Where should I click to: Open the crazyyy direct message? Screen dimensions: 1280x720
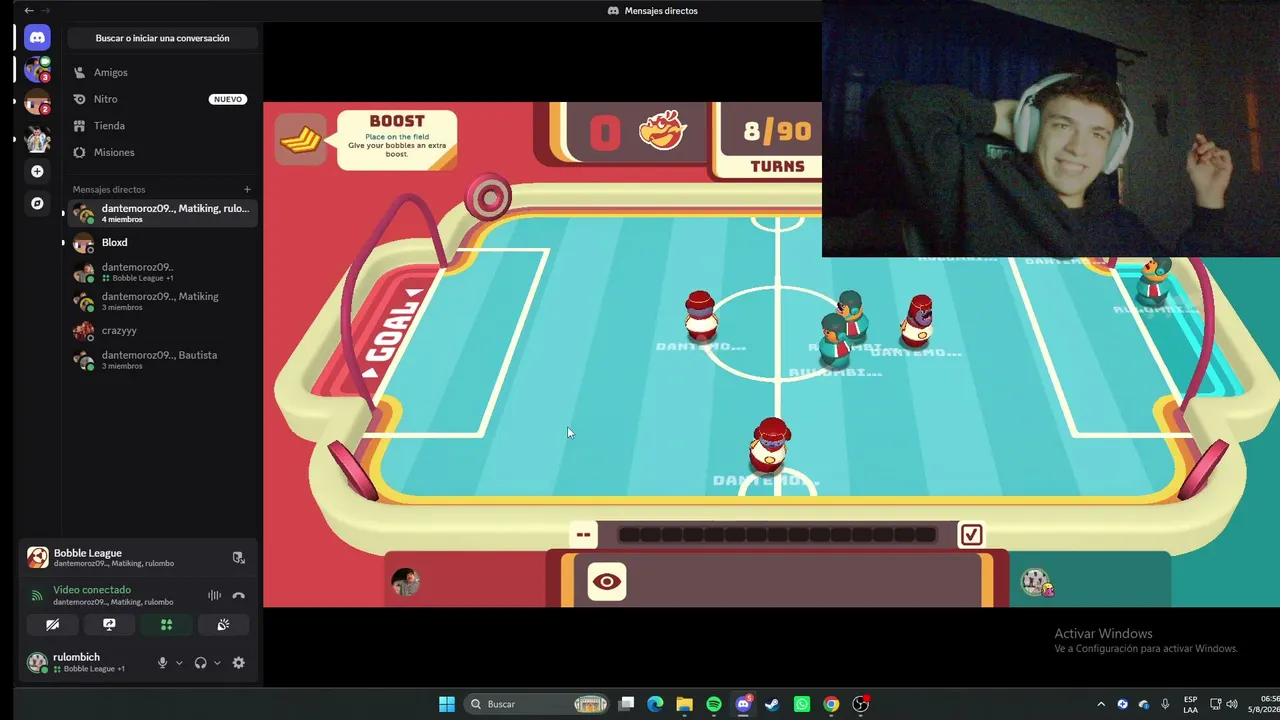click(163, 330)
